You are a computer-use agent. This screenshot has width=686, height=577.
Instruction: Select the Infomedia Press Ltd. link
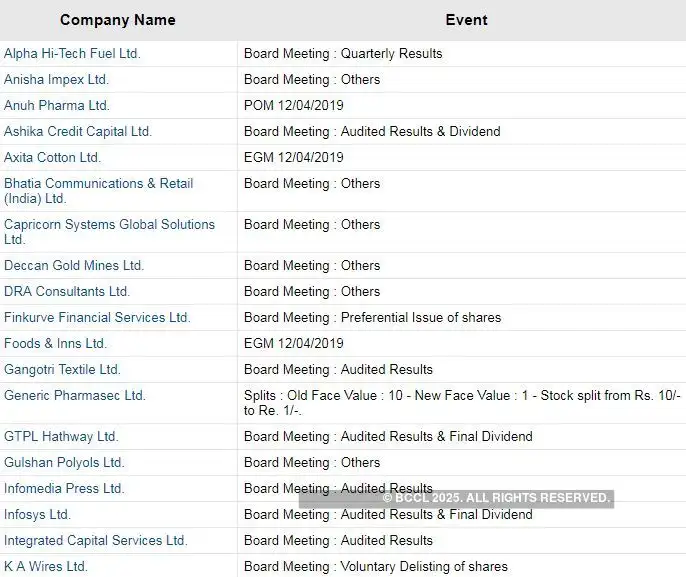click(x=64, y=488)
